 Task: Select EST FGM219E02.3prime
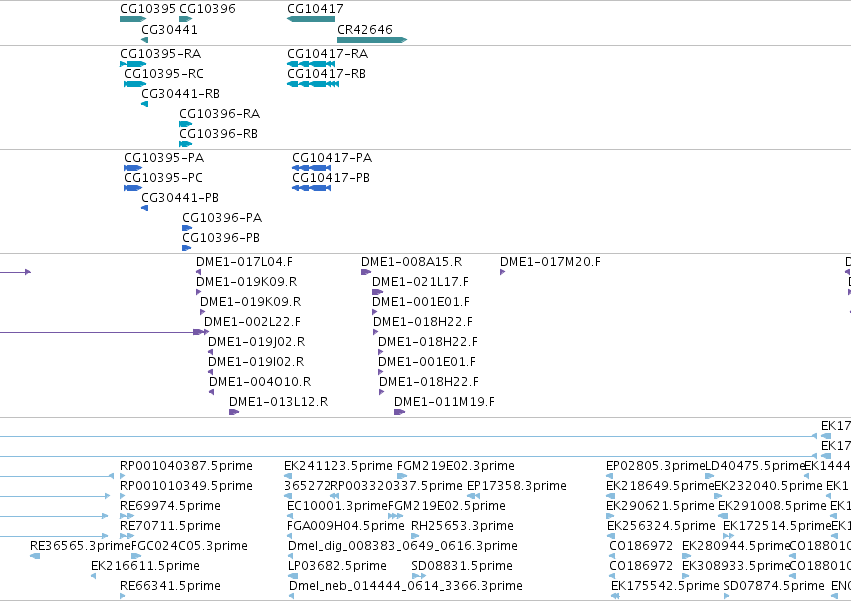[402, 476]
